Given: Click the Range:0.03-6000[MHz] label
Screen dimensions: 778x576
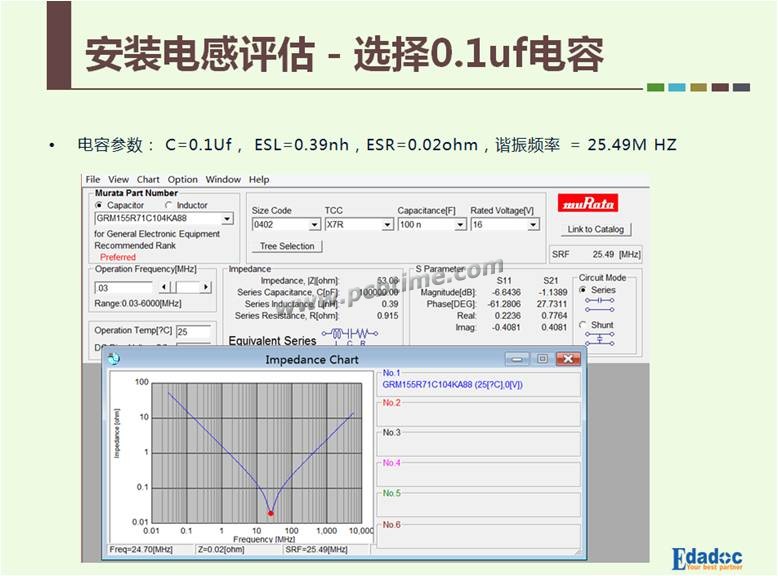Looking at the screenshot, I should click(138, 303).
